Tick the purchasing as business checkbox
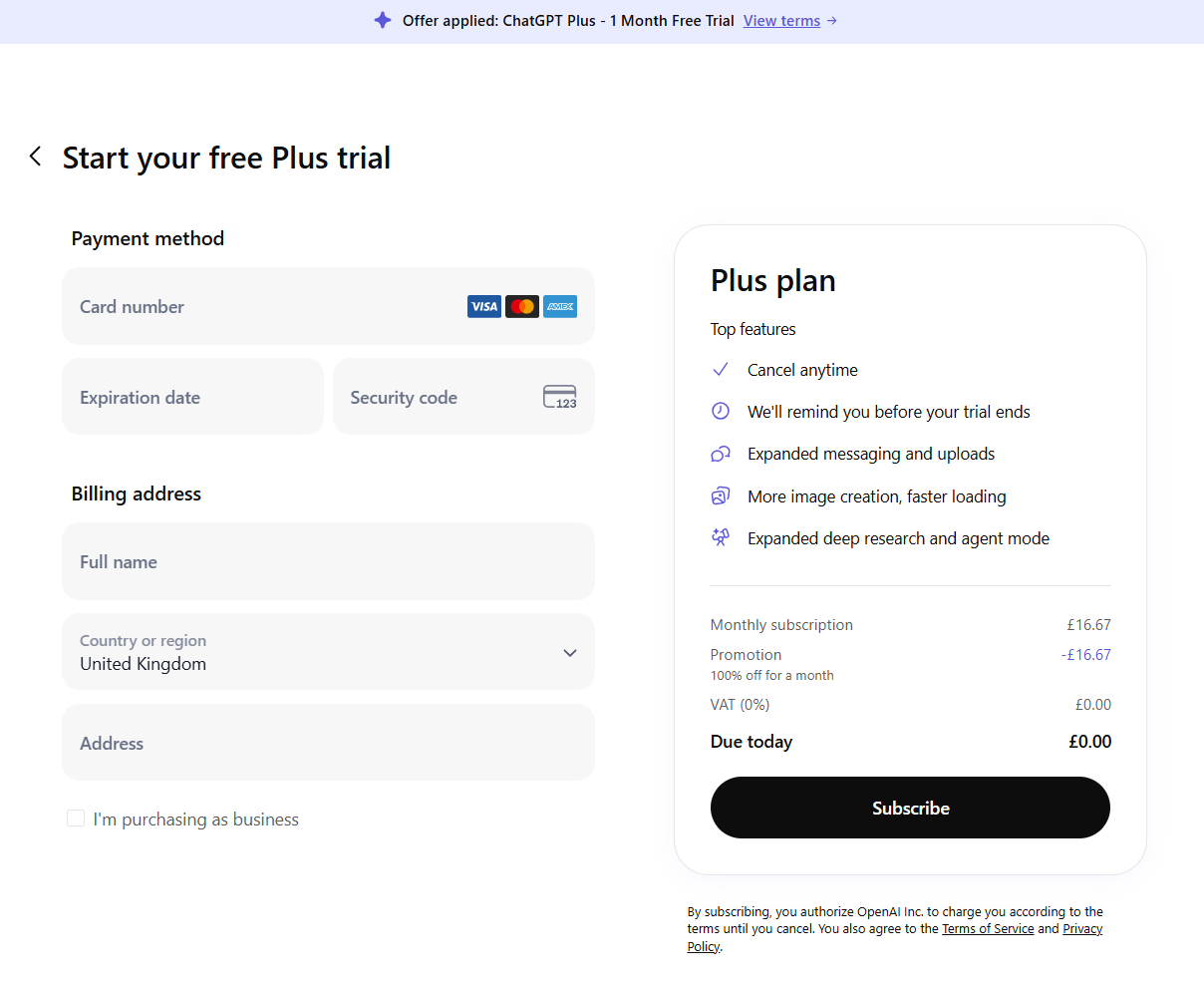The image size is (1204, 984). [x=76, y=819]
